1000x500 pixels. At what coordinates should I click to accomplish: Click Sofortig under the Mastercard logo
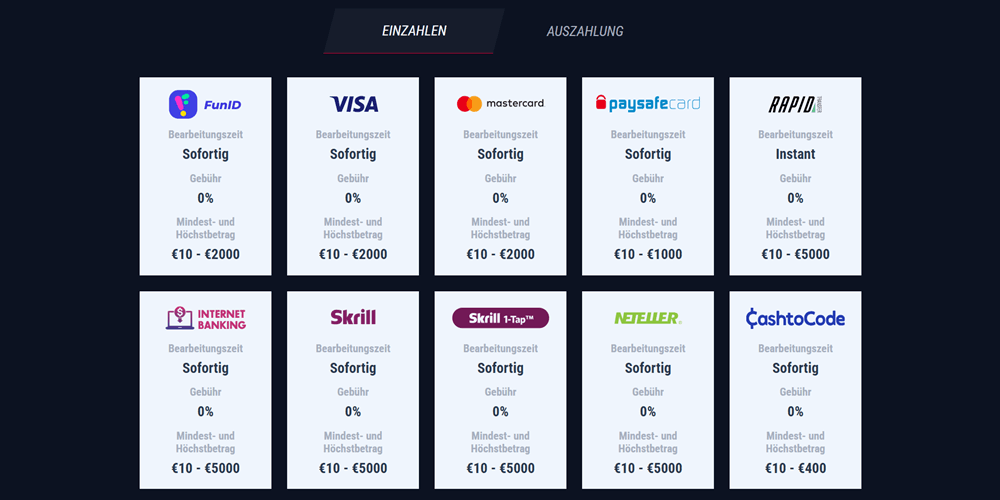[x=501, y=154]
